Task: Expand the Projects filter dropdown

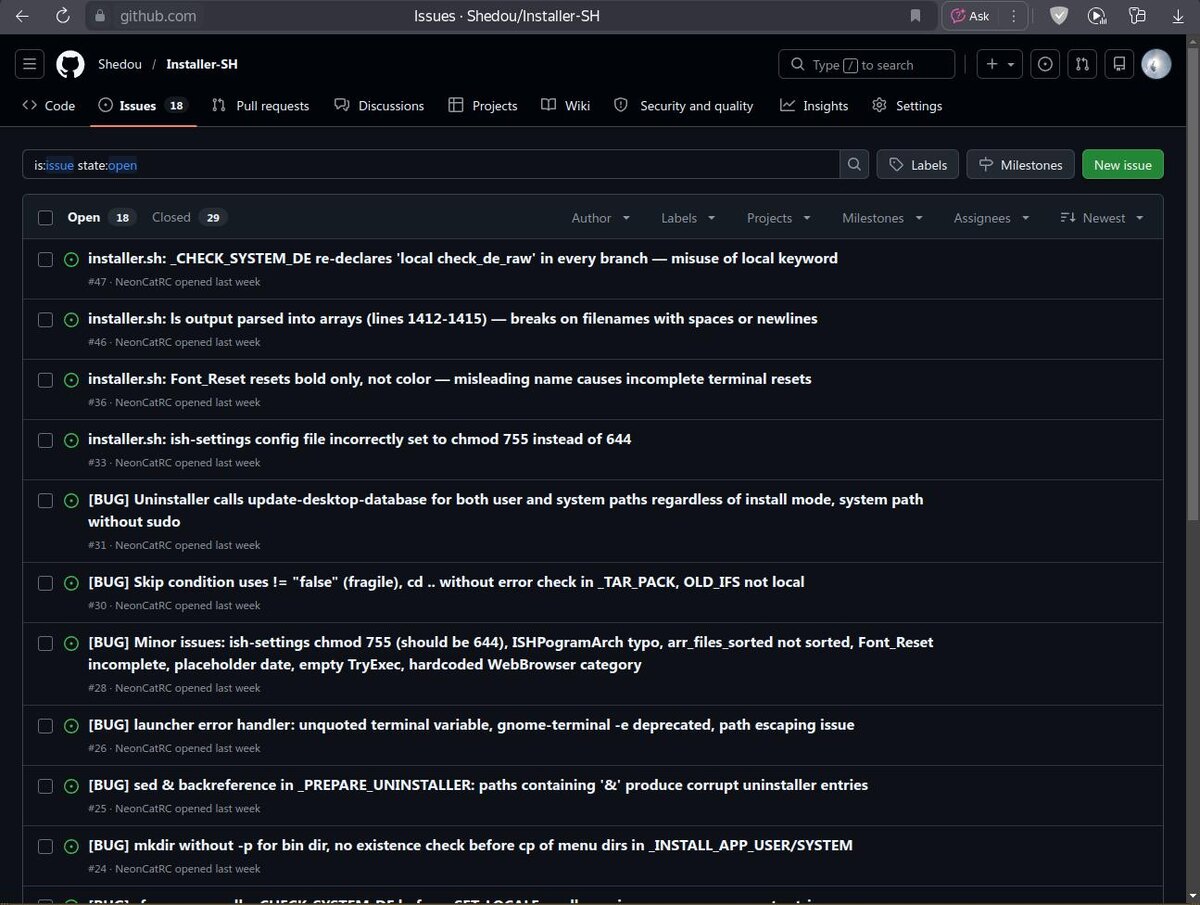Action: point(779,218)
